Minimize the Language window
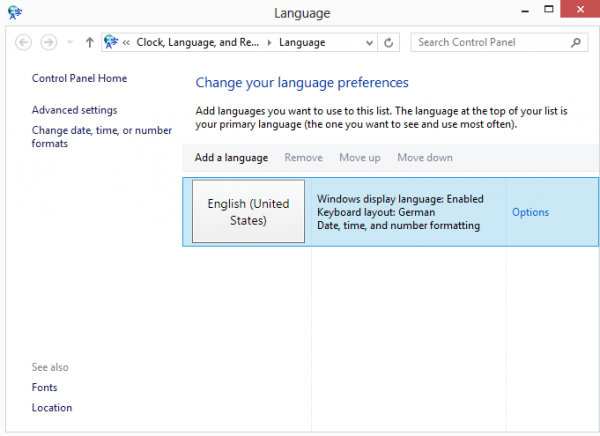Viewport: 600px width, 436px height. pyautogui.click(x=525, y=10)
